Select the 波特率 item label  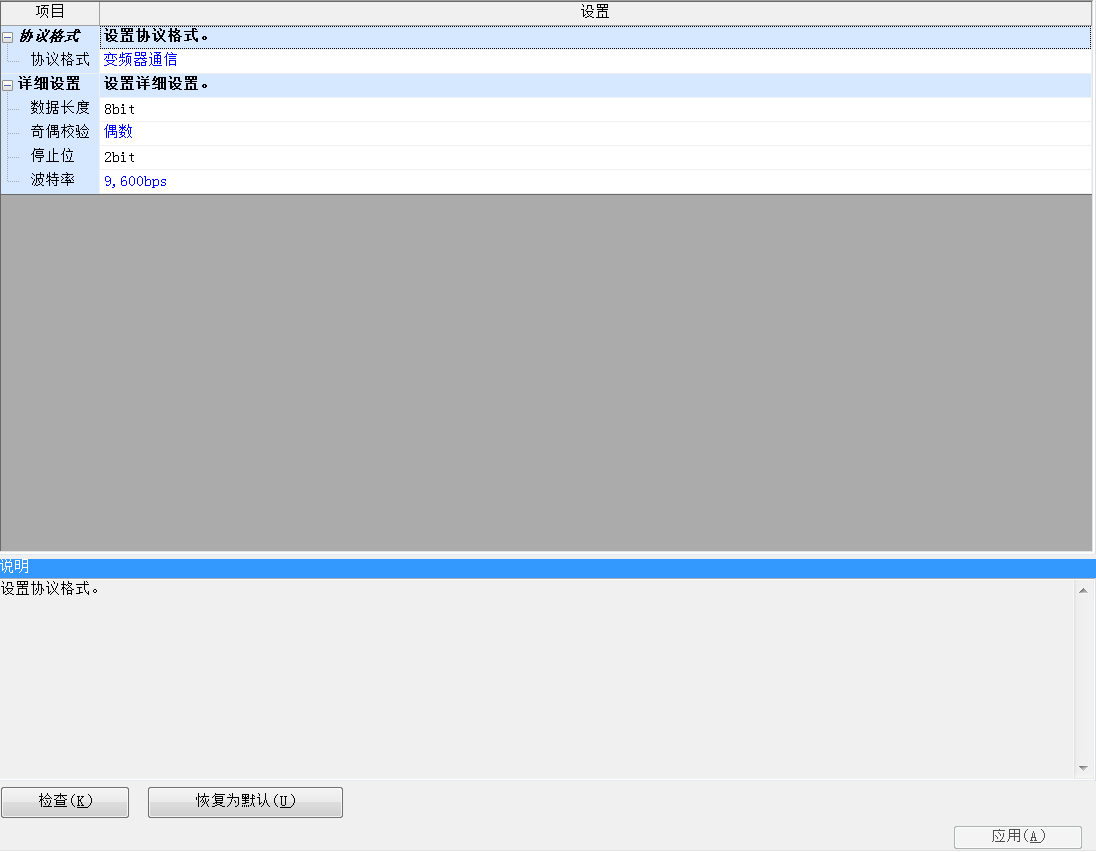click(52, 181)
